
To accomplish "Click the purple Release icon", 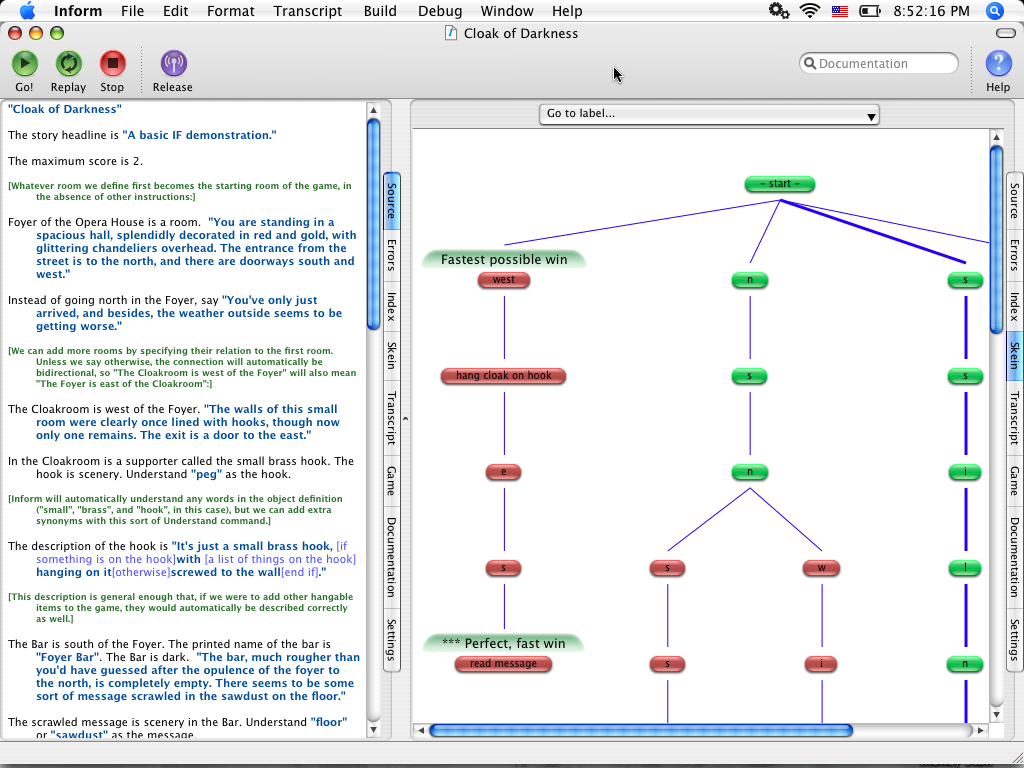I will pyautogui.click(x=173, y=63).
